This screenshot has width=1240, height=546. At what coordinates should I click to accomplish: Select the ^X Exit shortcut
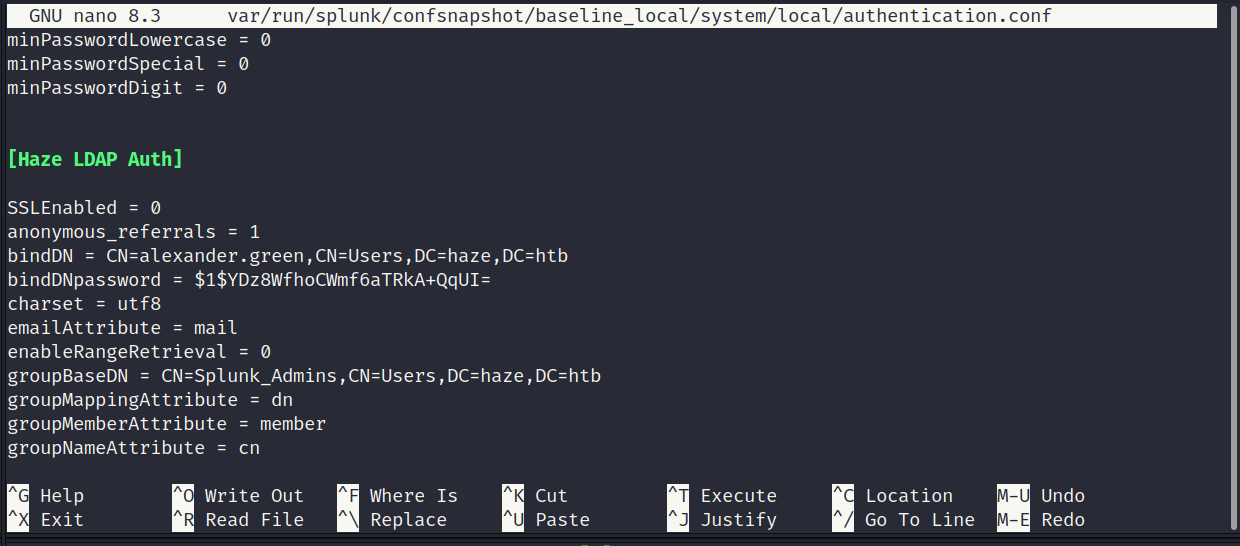46,520
